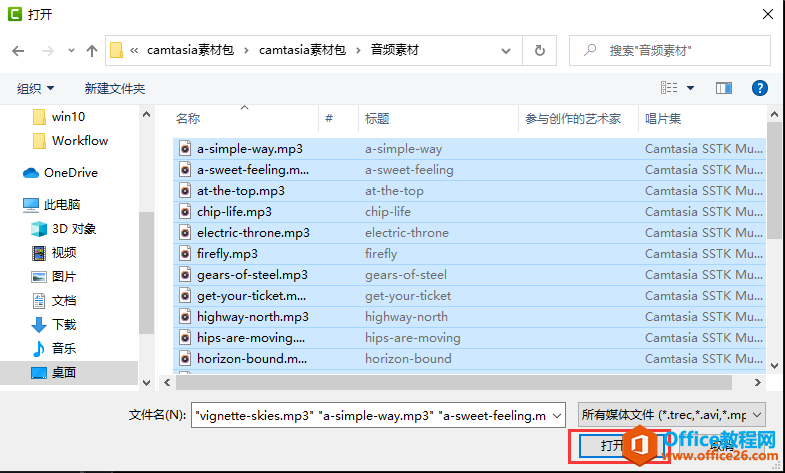Open the 文档 library
Screen dimensions: 785x473
point(54,301)
